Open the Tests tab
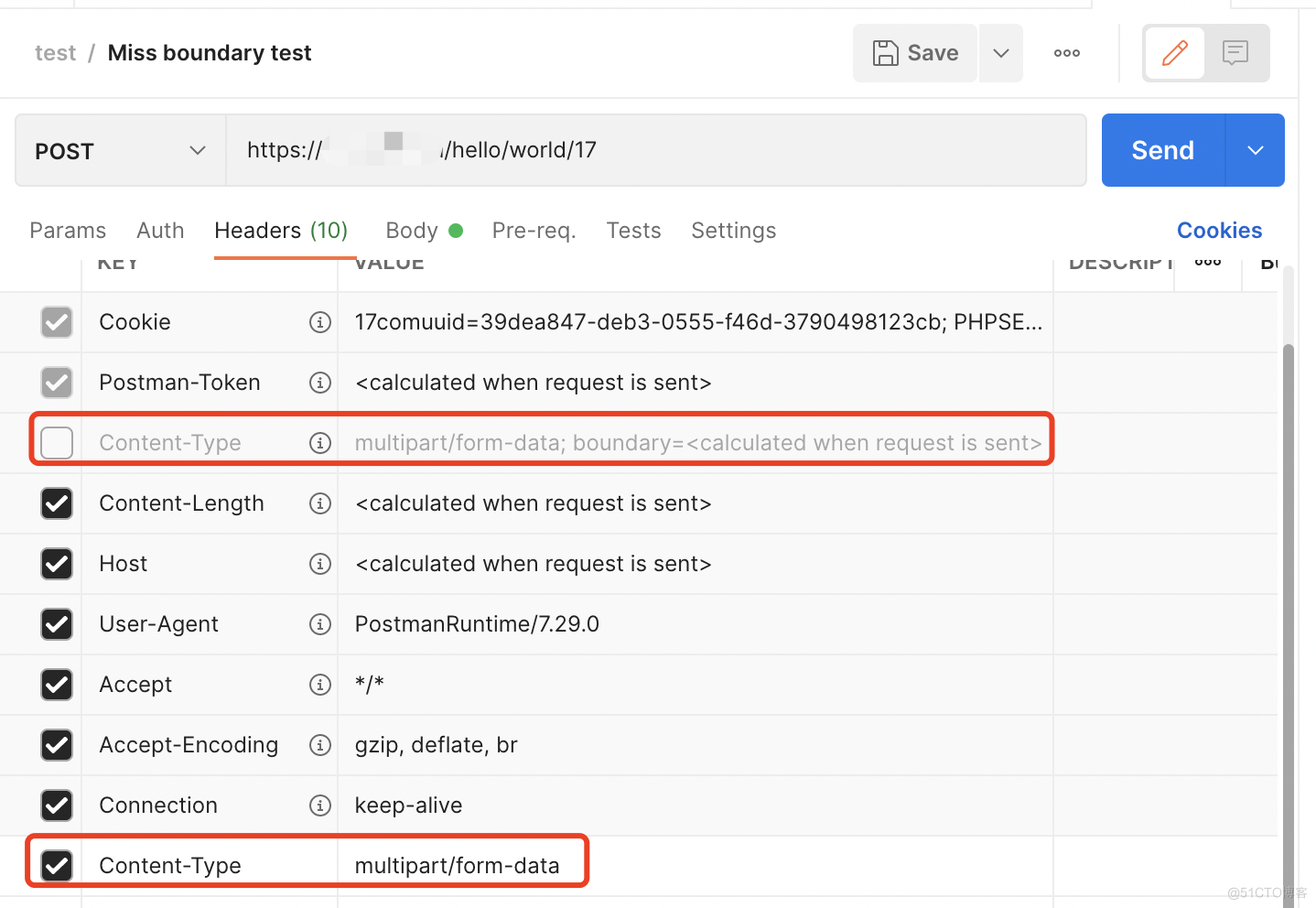 click(x=633, y=231)
